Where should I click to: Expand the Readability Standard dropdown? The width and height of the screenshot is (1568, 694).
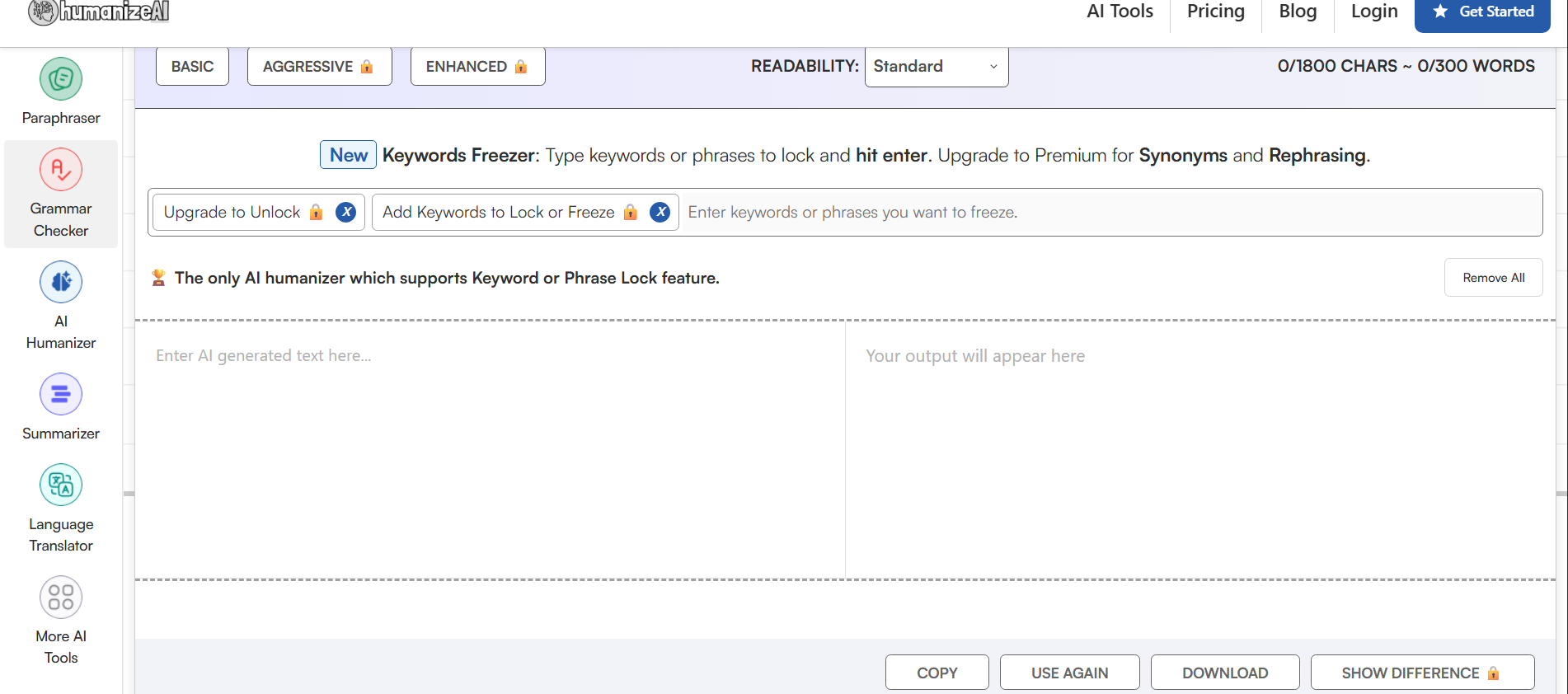(937, 66)
